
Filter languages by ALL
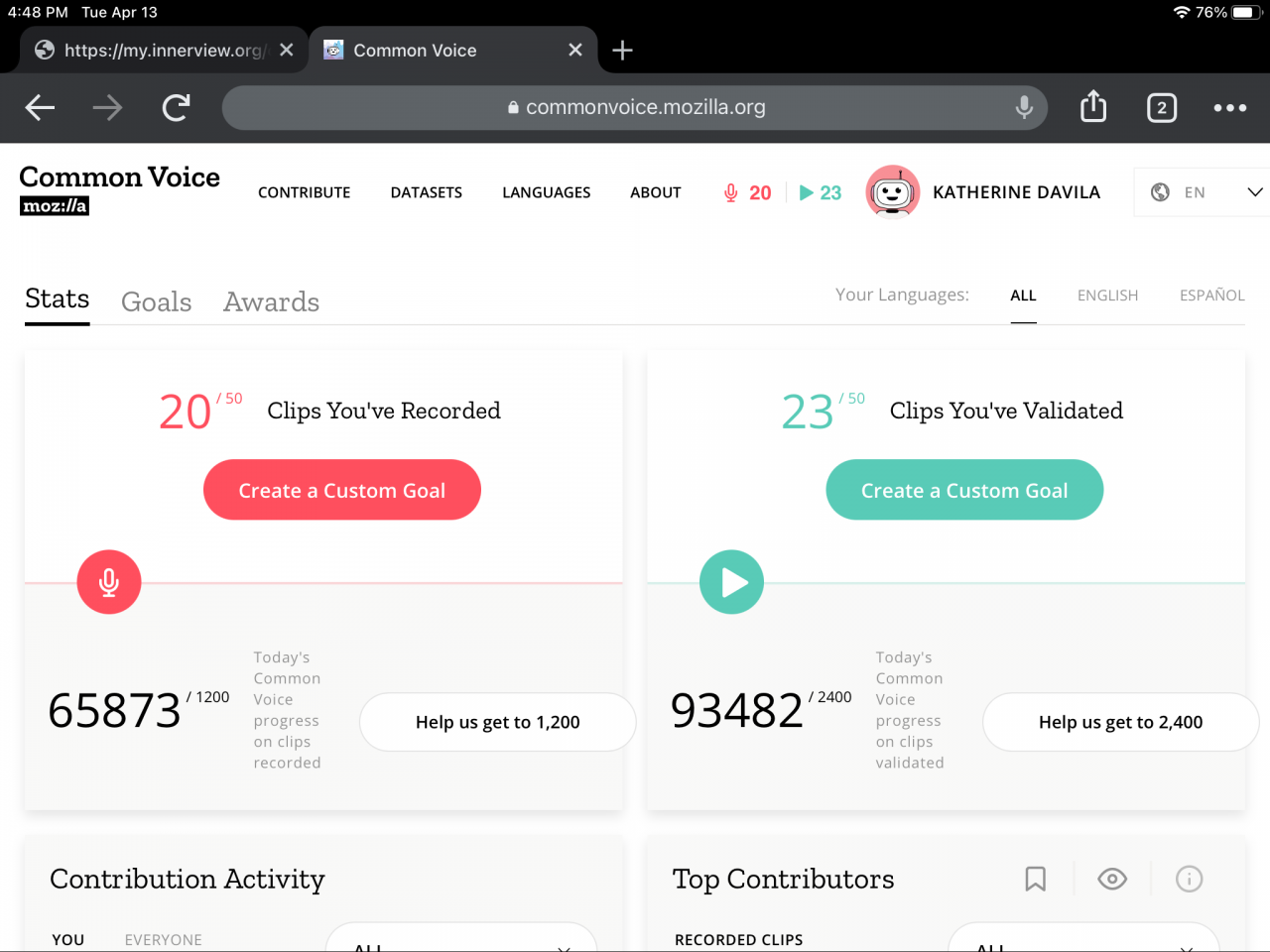[x=1023, y=296]
